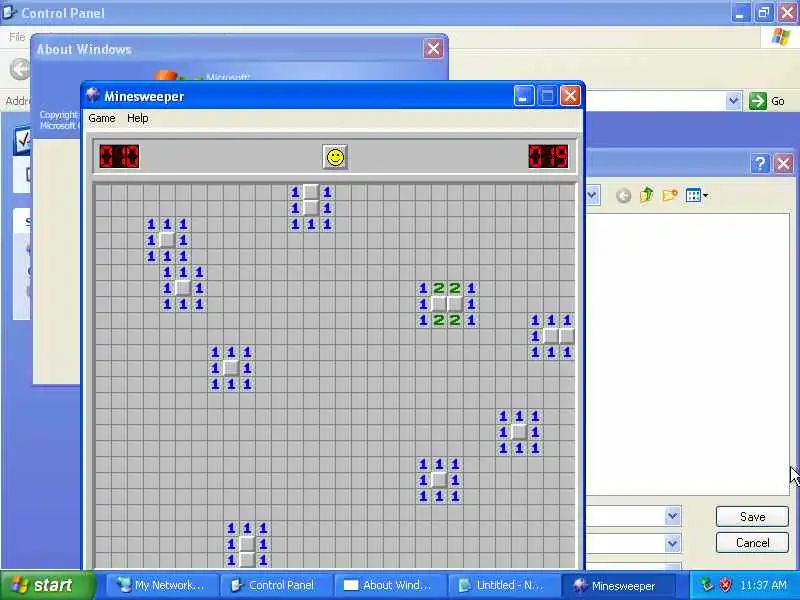This screenshot has width=800, height=600.
Task: Click the Minesweeper taskbar button
Action: (618, 585)
